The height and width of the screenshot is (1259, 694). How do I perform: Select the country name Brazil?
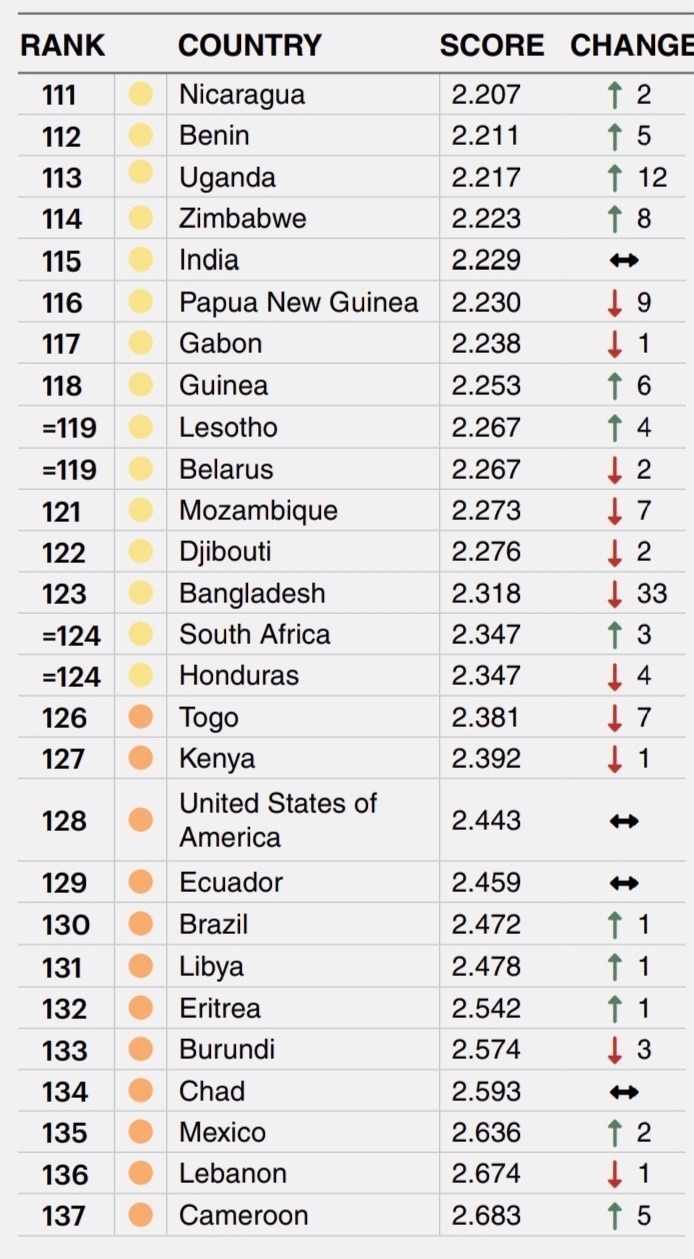click(214, 925)
